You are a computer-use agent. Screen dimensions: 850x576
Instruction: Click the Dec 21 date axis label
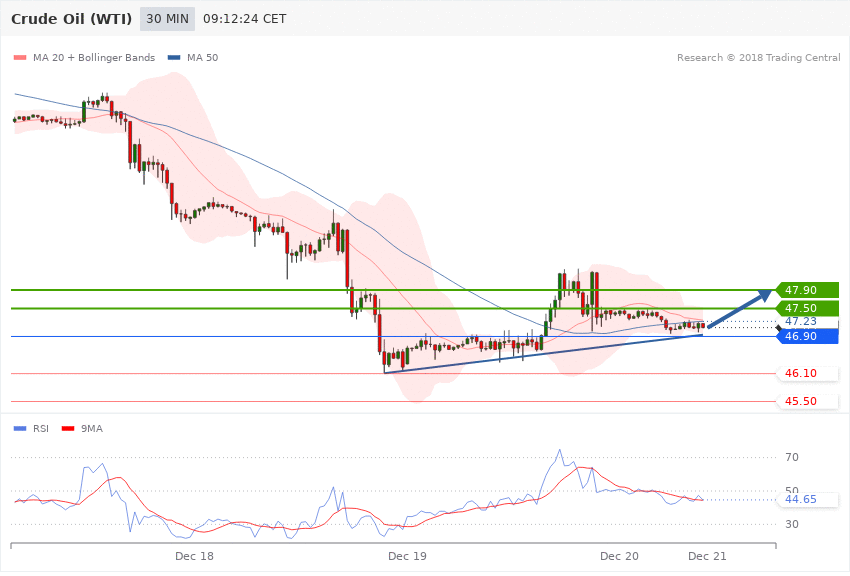pyautogui.click(x=707, y=556)
